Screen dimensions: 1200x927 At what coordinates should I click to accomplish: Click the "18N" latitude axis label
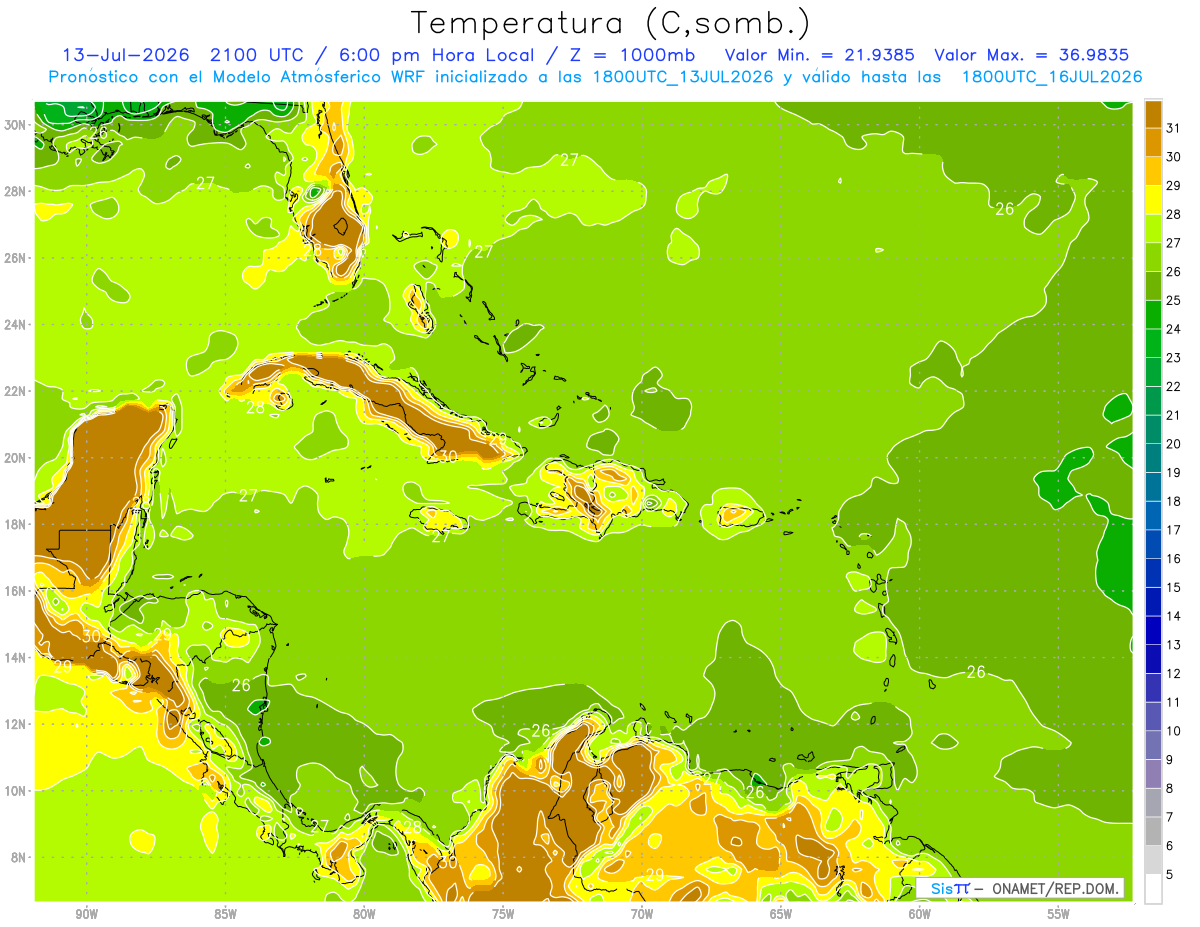(17, 524)
